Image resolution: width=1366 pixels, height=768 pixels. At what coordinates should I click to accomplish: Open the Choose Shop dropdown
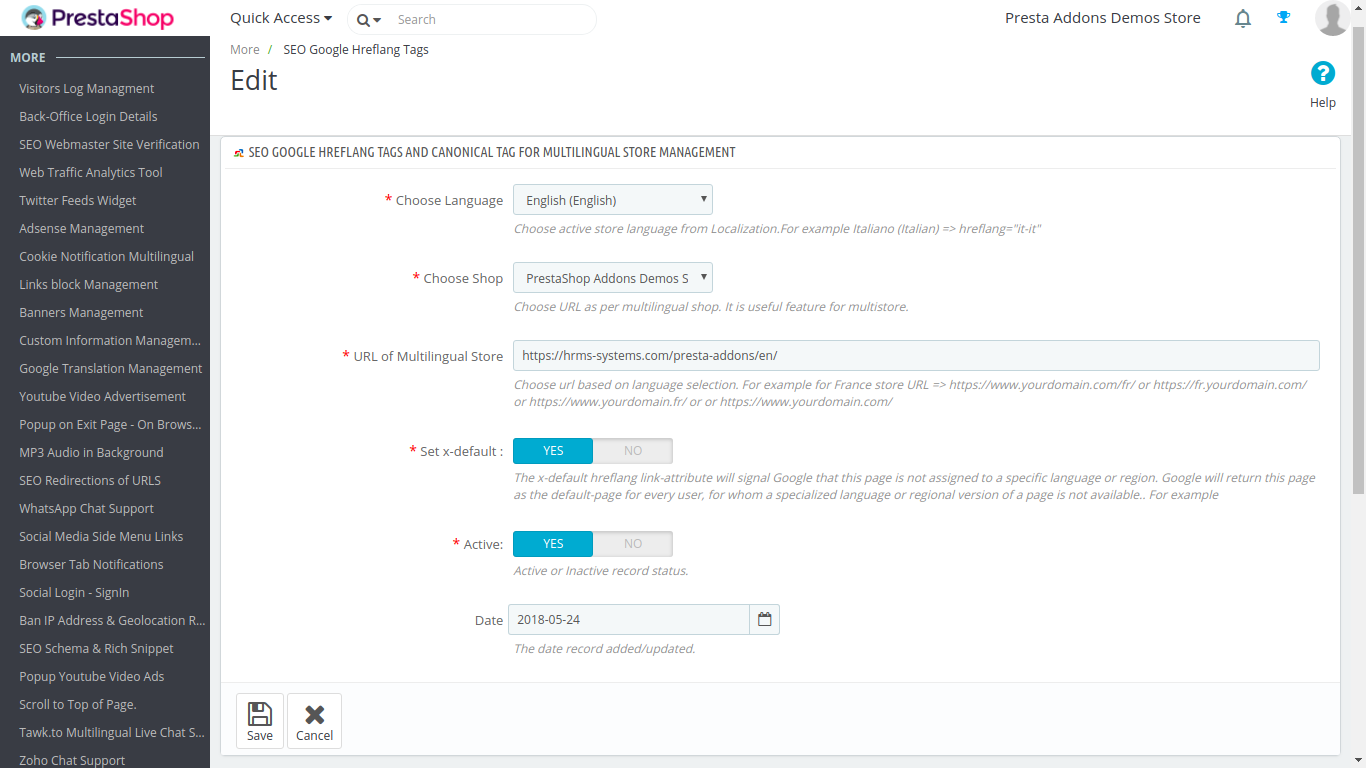point(613,278)
